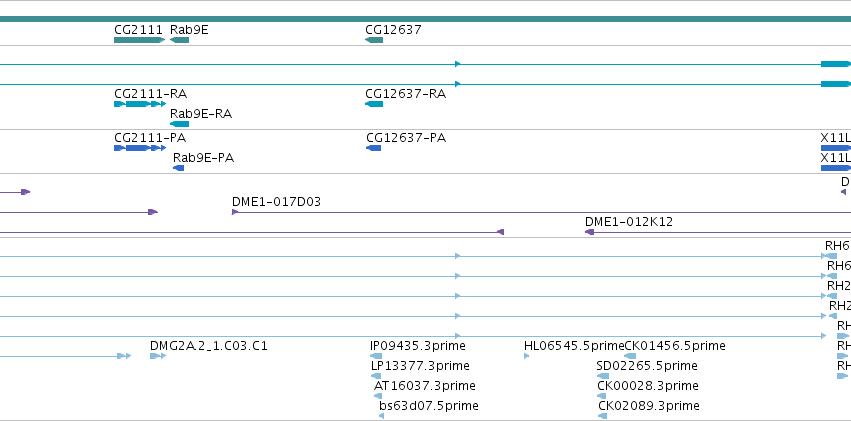
Task: Click the AT16037.3prime label
Action: [x=424, y=386]
